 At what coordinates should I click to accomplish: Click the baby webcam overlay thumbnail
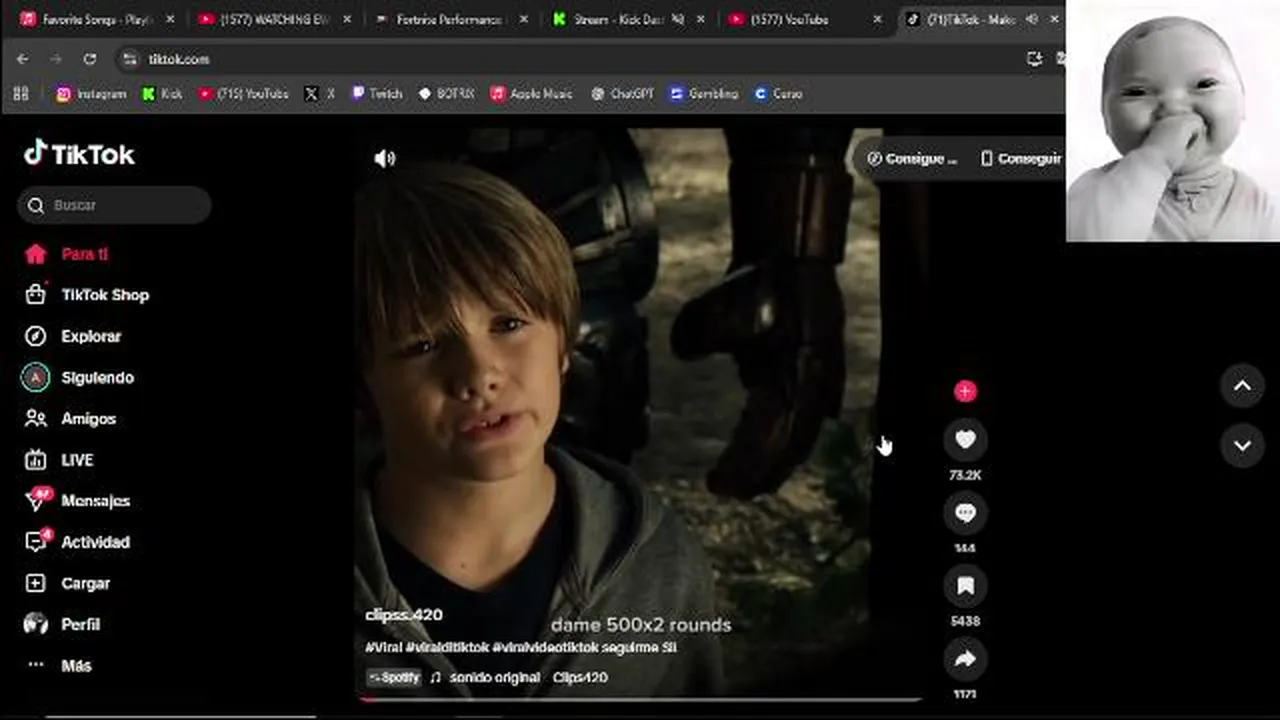pyautogui.click(x=1172, y=120)
